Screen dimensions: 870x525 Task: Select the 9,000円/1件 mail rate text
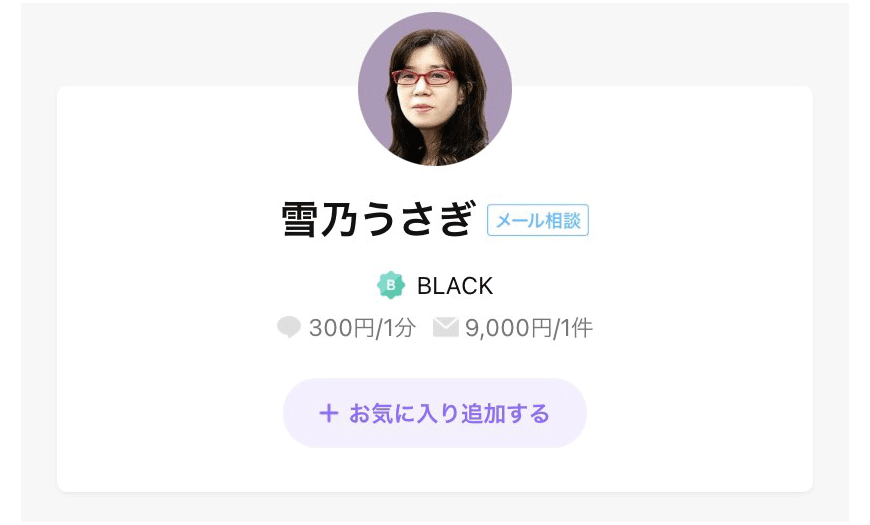click(529, 328)
